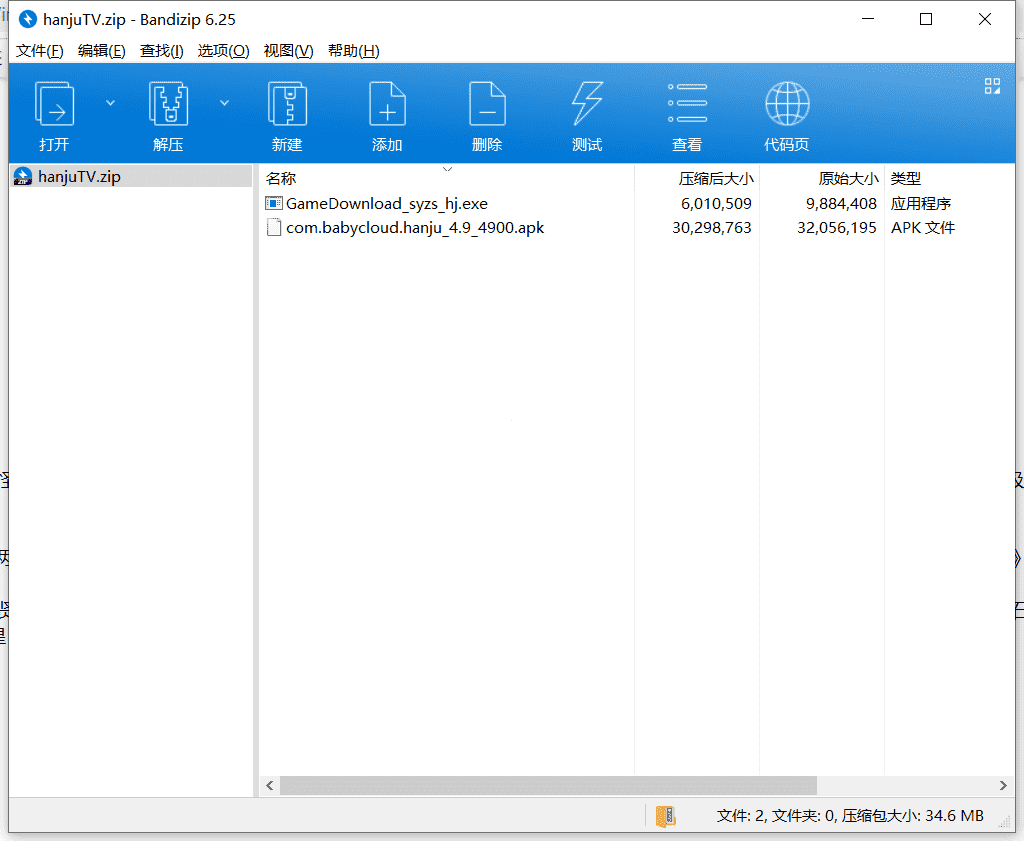Open the 选项(O) menu
Screen dimensions: 1024x841
coord(223,51)
